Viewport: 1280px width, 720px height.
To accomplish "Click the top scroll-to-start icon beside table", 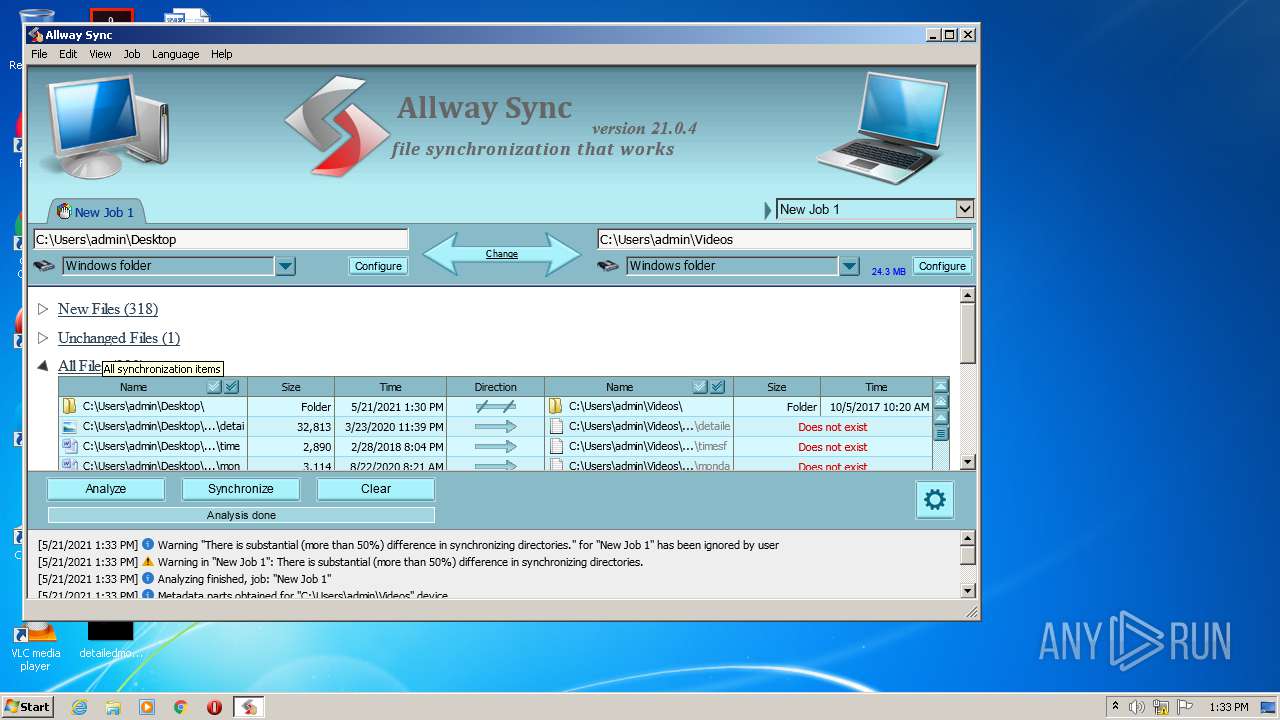I will tap(940, 386).
